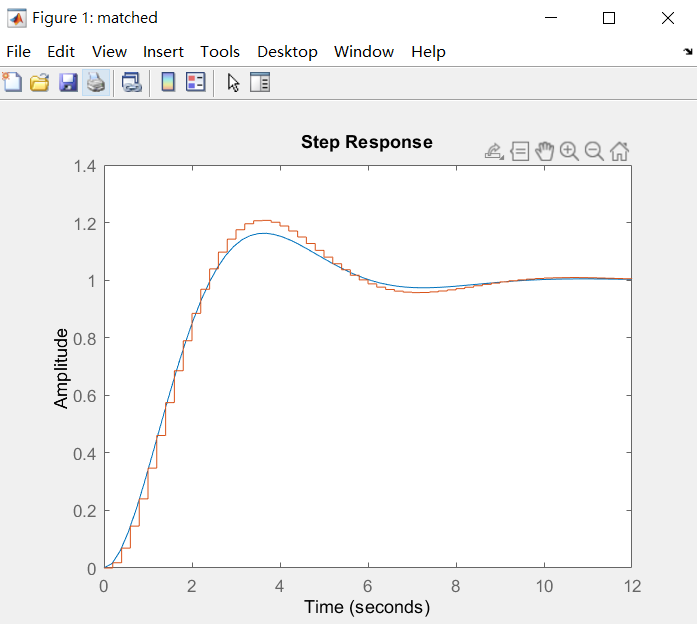The image size is (697, 624).
Task: Select the Zoom Out magnifier
Action: (x=594, y=152)
